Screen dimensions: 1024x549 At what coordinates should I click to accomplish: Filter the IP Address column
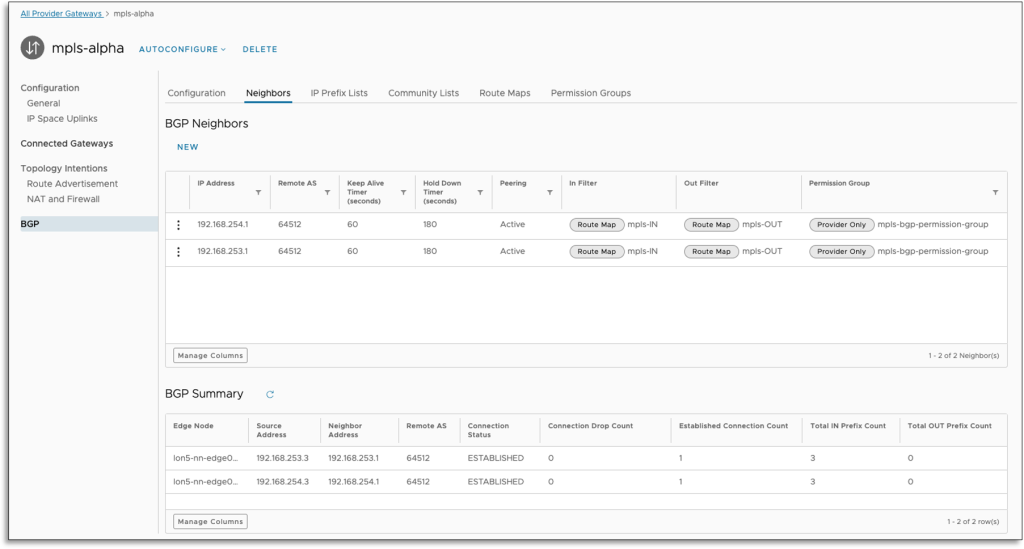click(258, 192)
